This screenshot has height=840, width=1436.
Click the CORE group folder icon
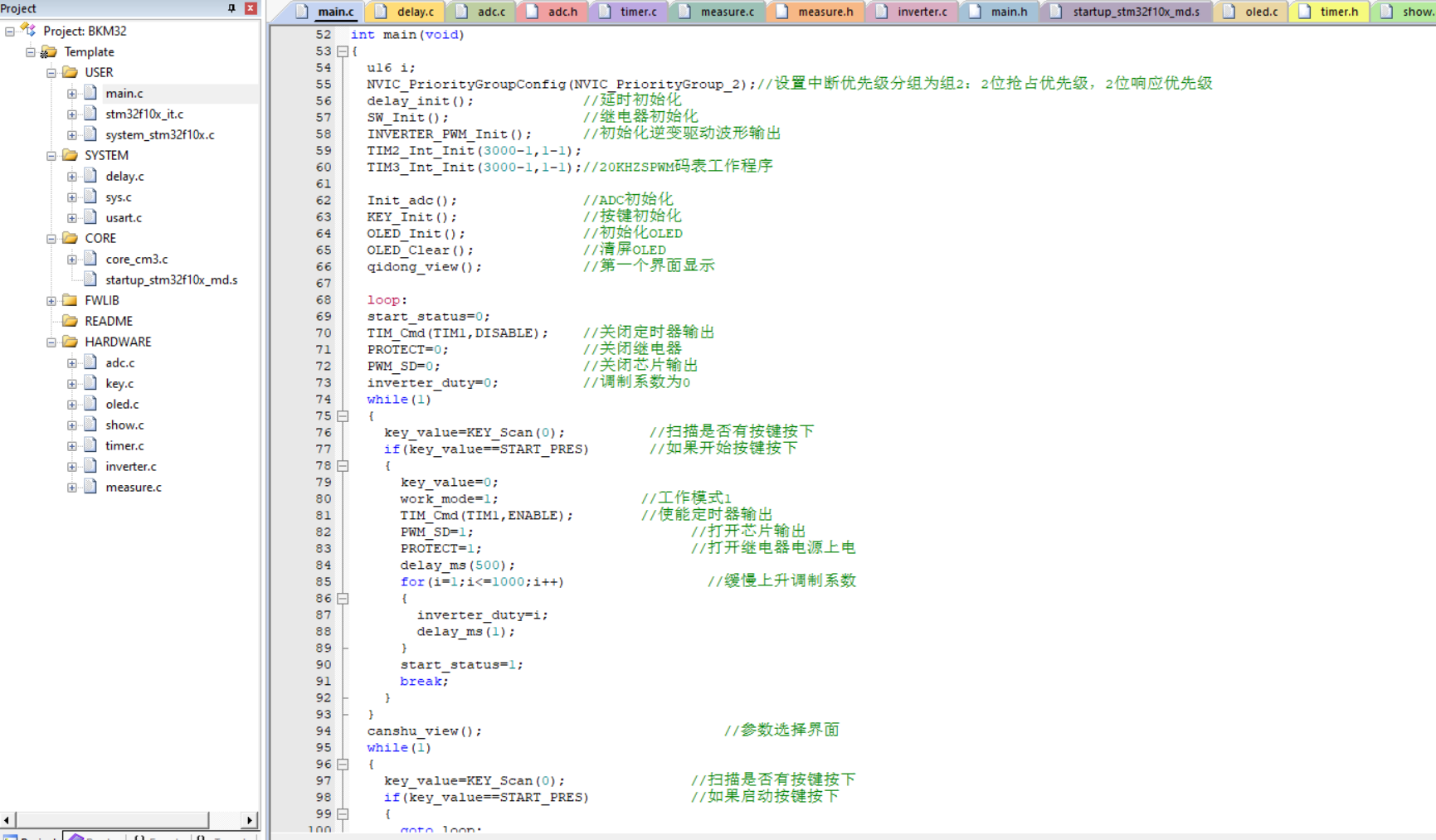click(x=71, y=238)
